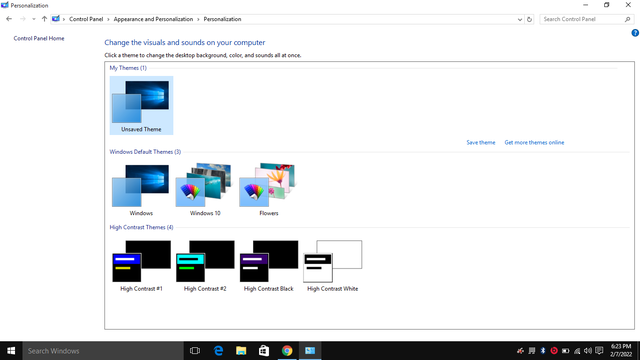Click the High Contrast Themes (4) heading

pyautogui.click(x=141, y=227)
